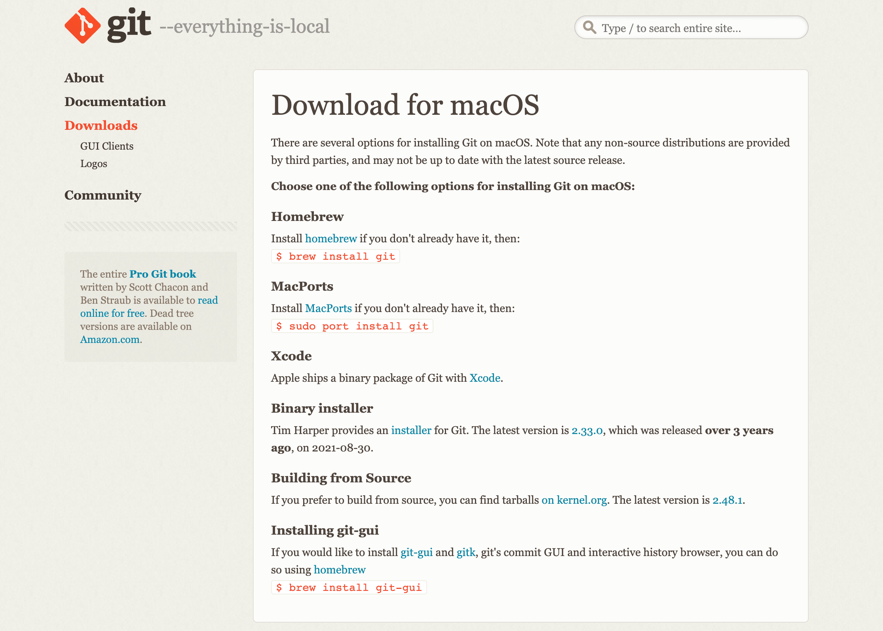Click the Tim Harper 'installer' link

411,430
